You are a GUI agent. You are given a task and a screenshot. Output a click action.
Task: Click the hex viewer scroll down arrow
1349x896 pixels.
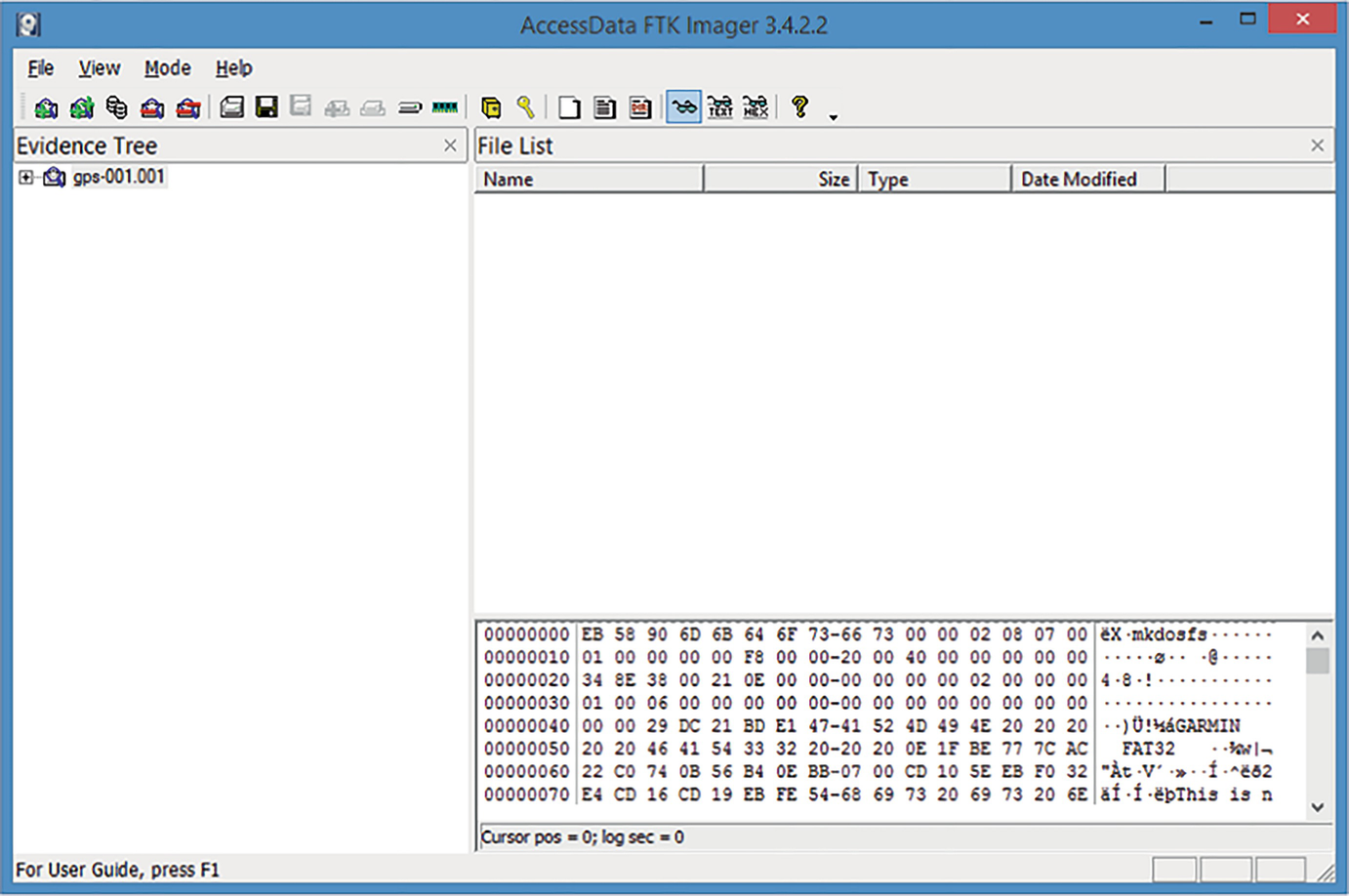pyautogui.click(x=1318, y=807)
